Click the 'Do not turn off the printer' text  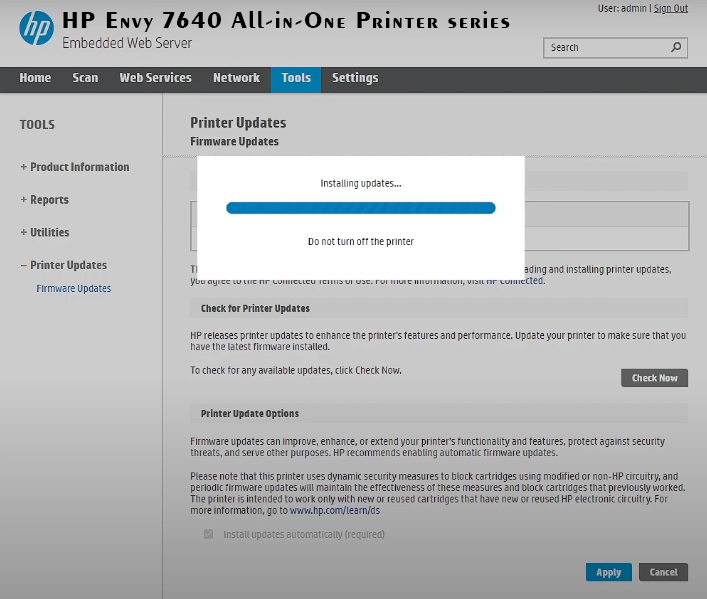(361, 242)
